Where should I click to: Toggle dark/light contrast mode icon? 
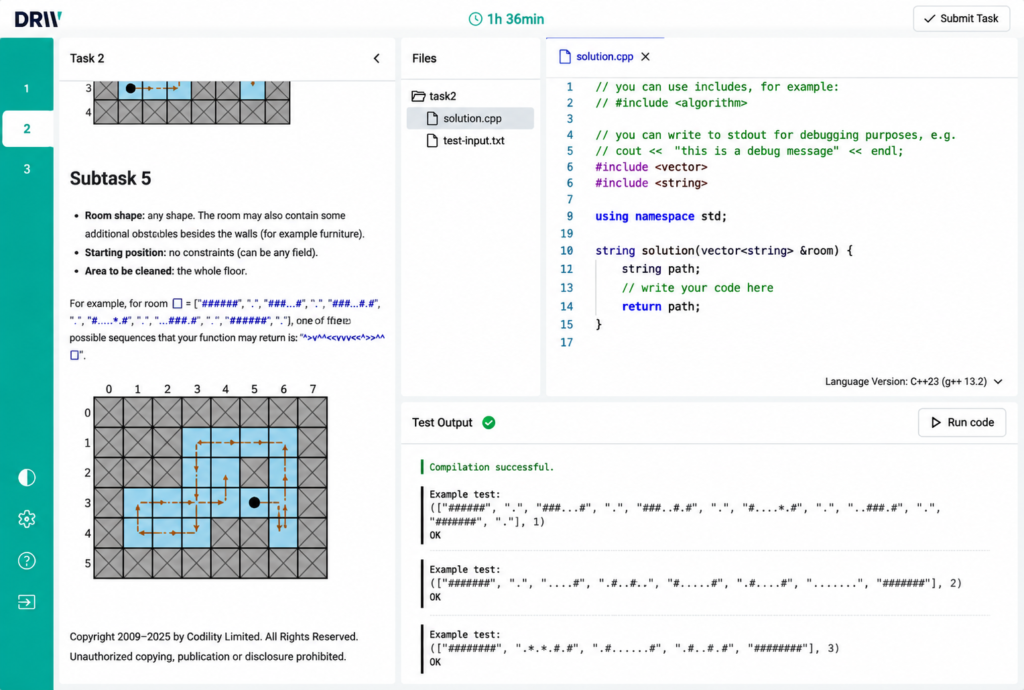(x=27, y=478)
